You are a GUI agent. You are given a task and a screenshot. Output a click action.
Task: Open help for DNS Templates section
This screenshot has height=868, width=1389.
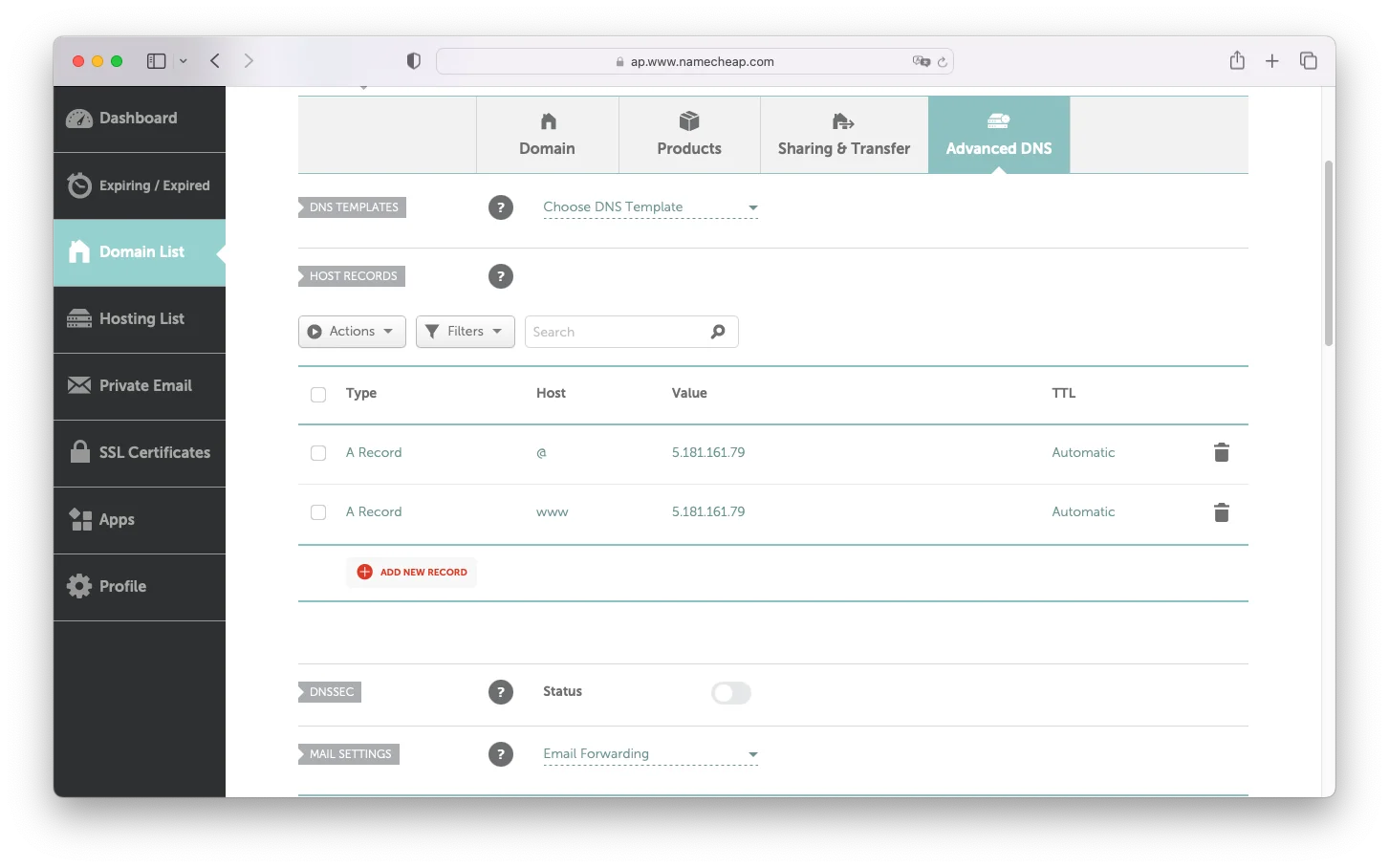501,207
